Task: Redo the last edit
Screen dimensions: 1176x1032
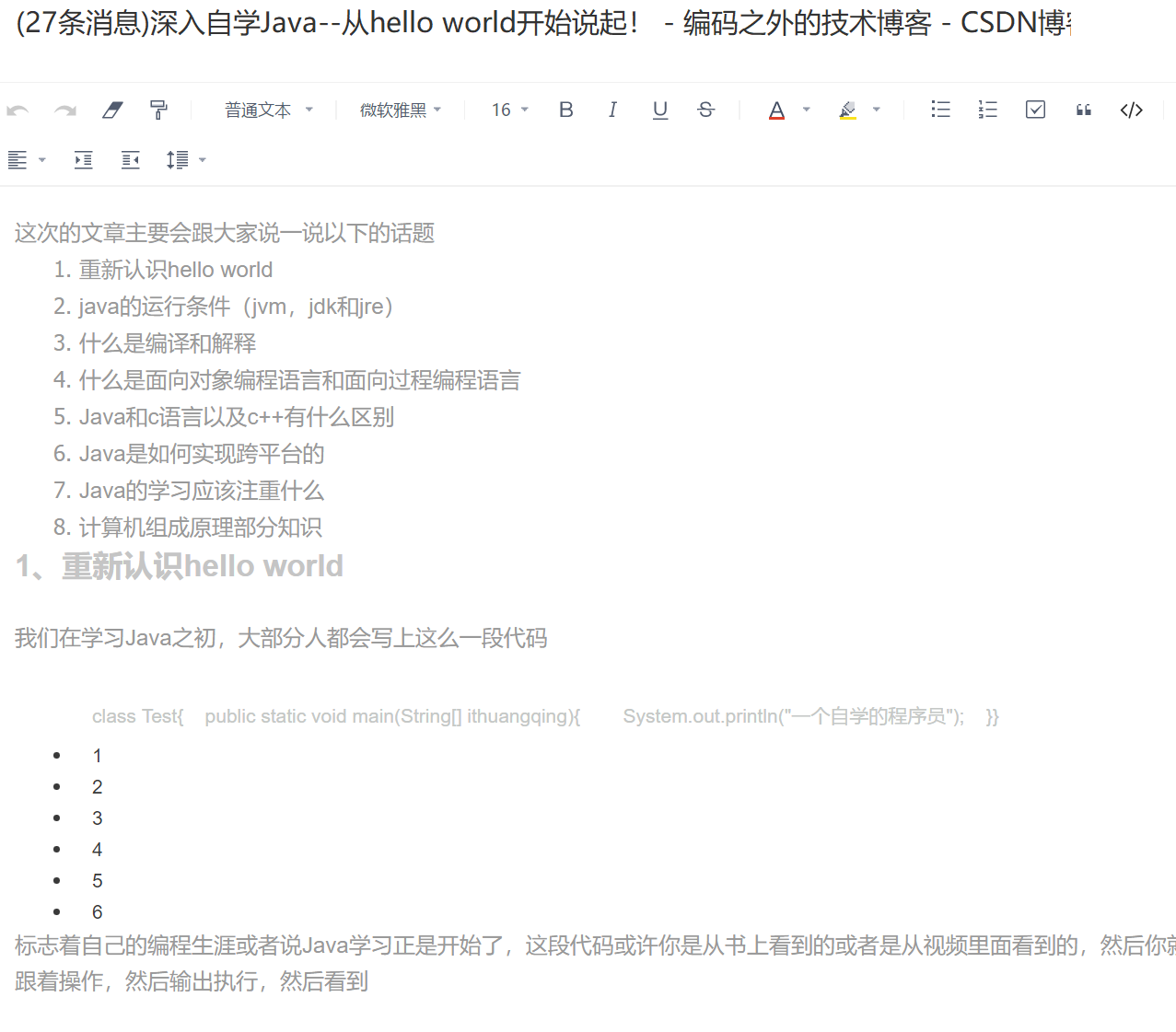Action: coord(64,110)
